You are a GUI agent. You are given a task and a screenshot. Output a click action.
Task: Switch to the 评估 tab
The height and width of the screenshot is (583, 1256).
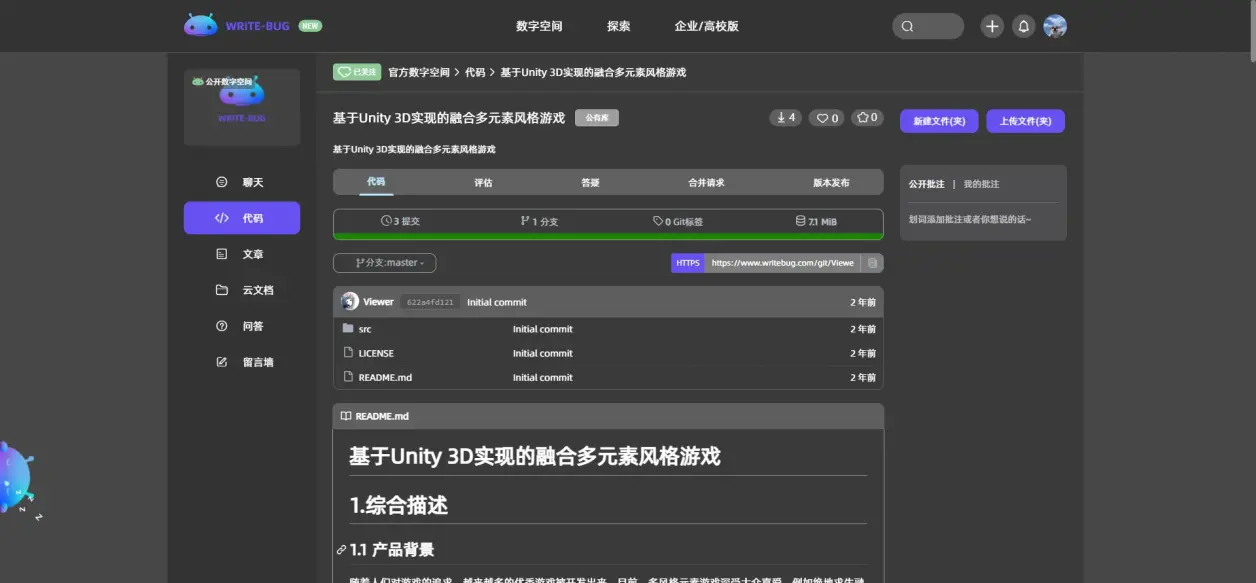[483, 182]
